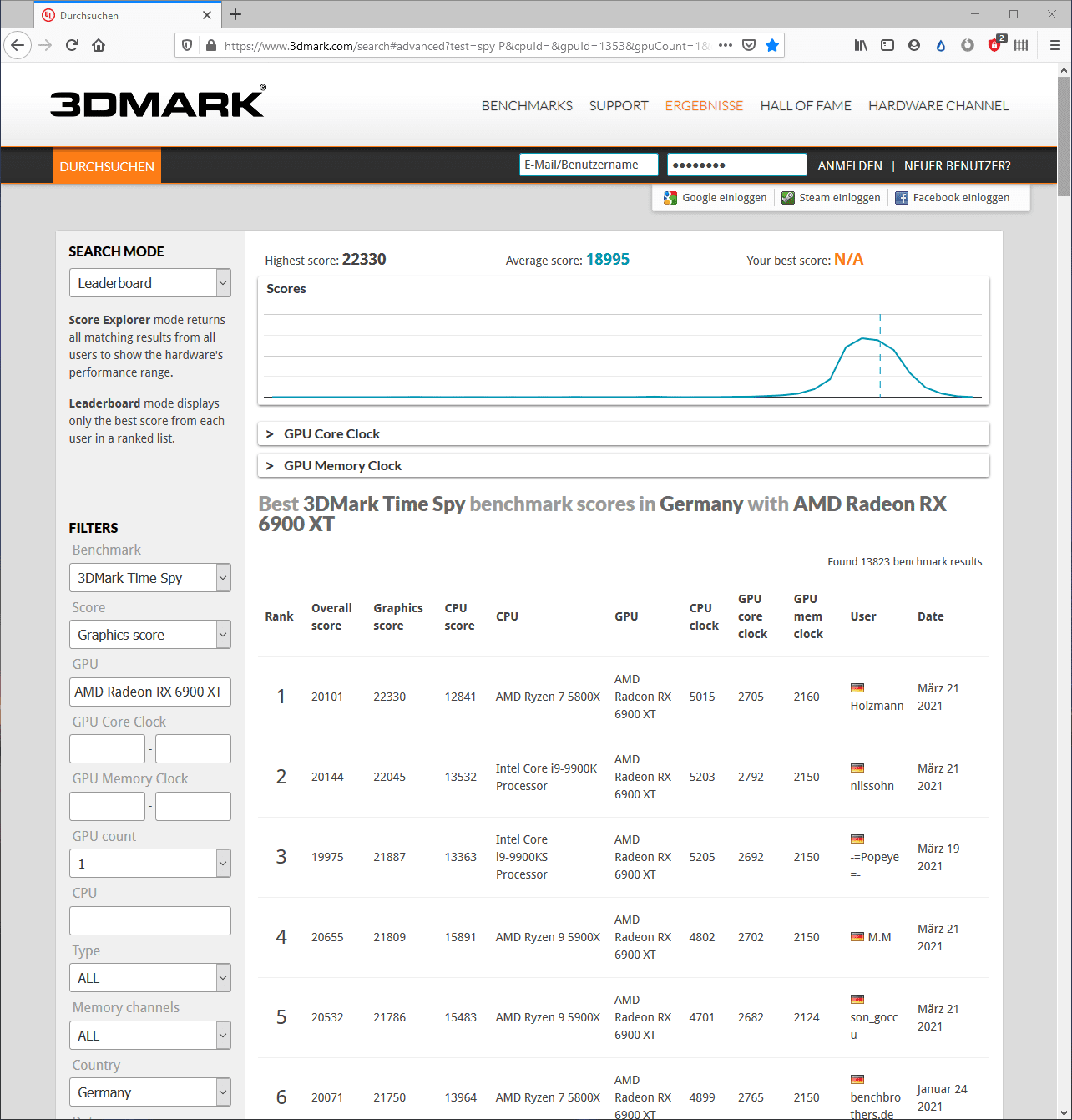Click NEUER BENUTZER? link
The width and height of the screenshot is (1072, 1120).
click(x=957, y=166)
